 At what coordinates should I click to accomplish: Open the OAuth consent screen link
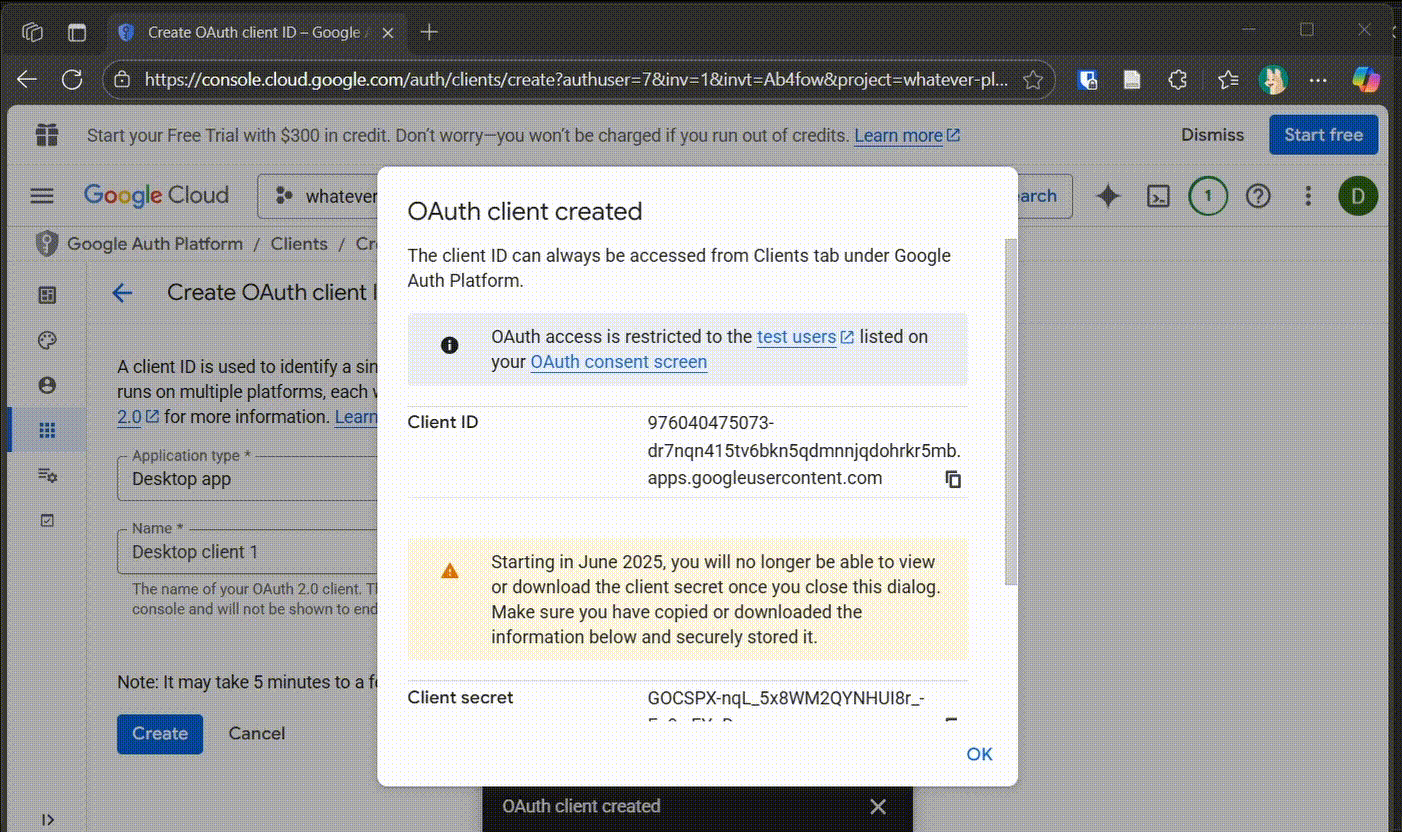pos(619,362)
